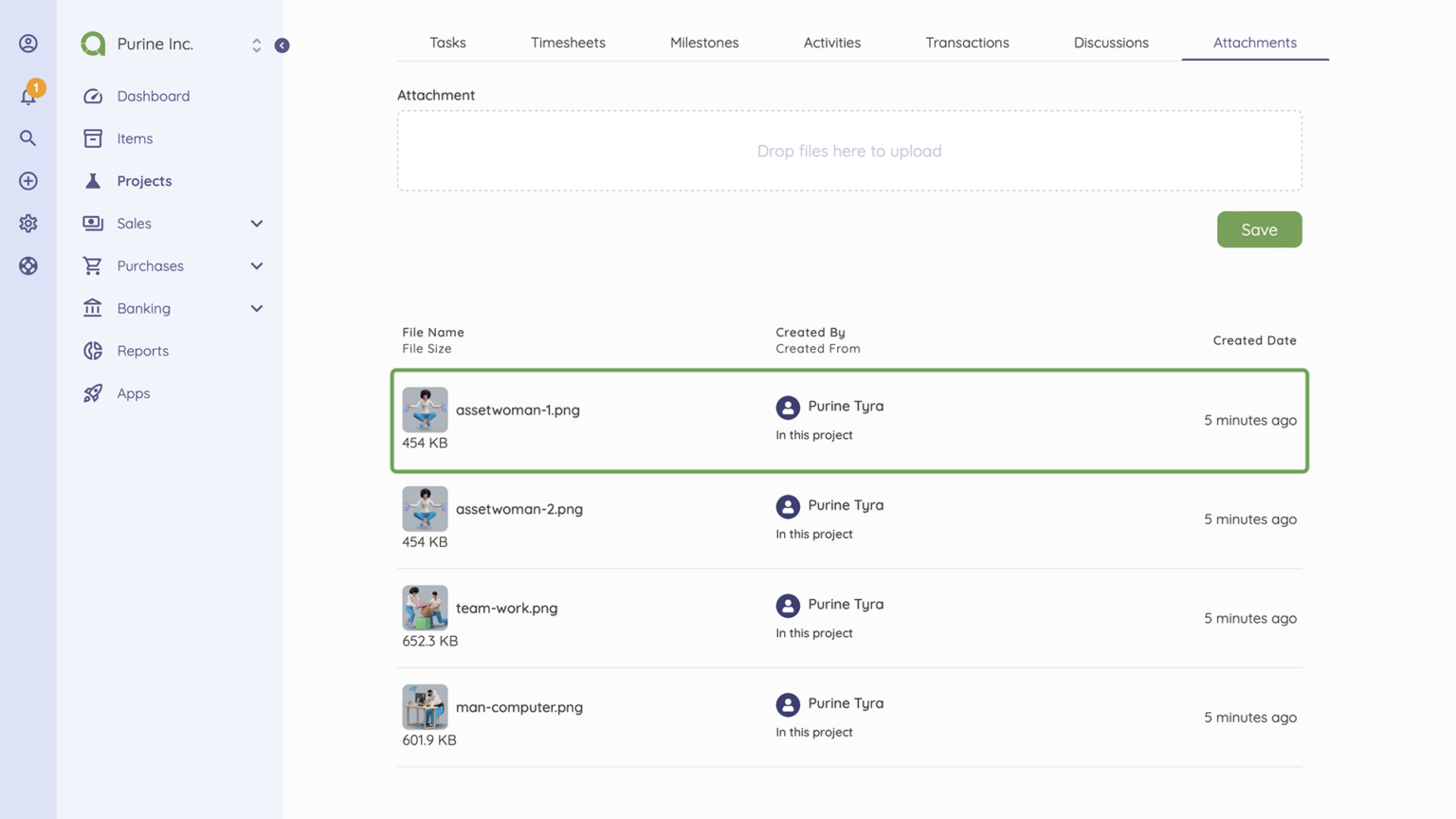The height and width of the screenshot is (819, 1456).
Task: Switch to the Discussions tab
Action: pos(1111,43)
